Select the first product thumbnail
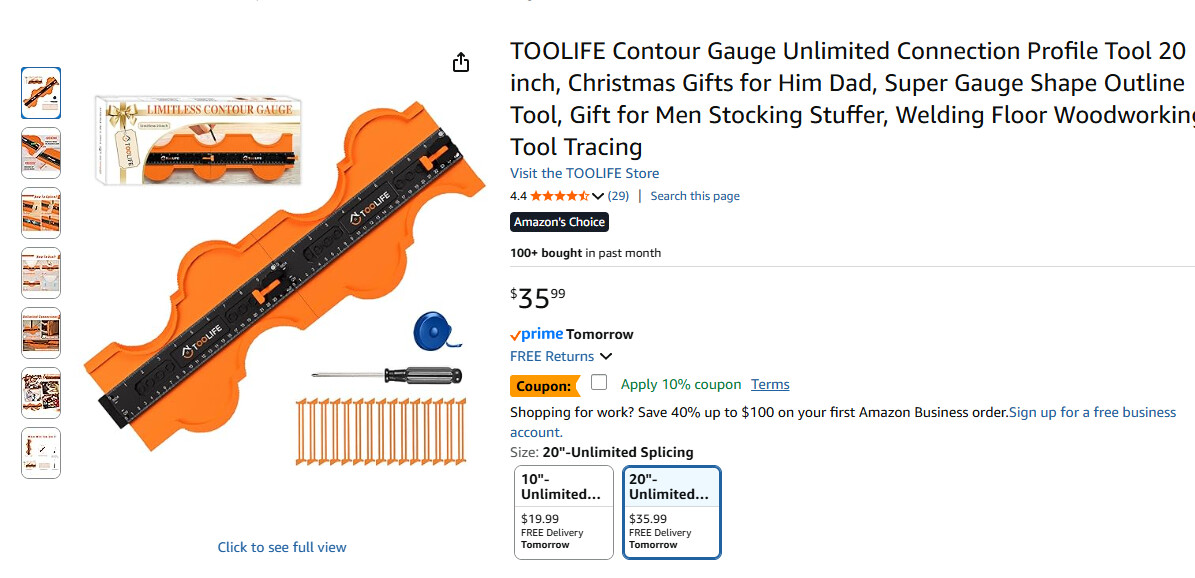Viewport: 1195px width, 578px height. pyautogui.click(x=41, y=92)
